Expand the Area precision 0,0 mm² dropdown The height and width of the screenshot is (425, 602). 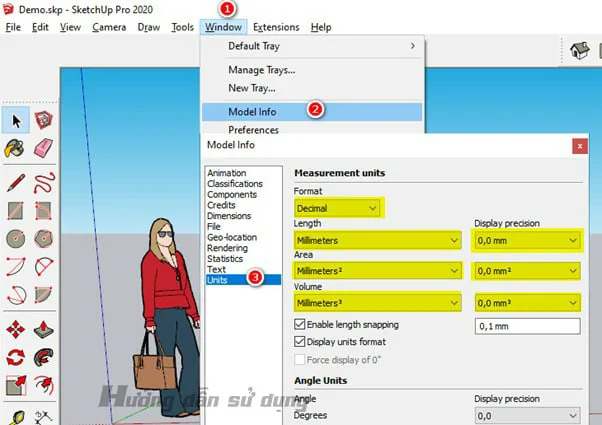pyautogui.click(x=528, y=271)
